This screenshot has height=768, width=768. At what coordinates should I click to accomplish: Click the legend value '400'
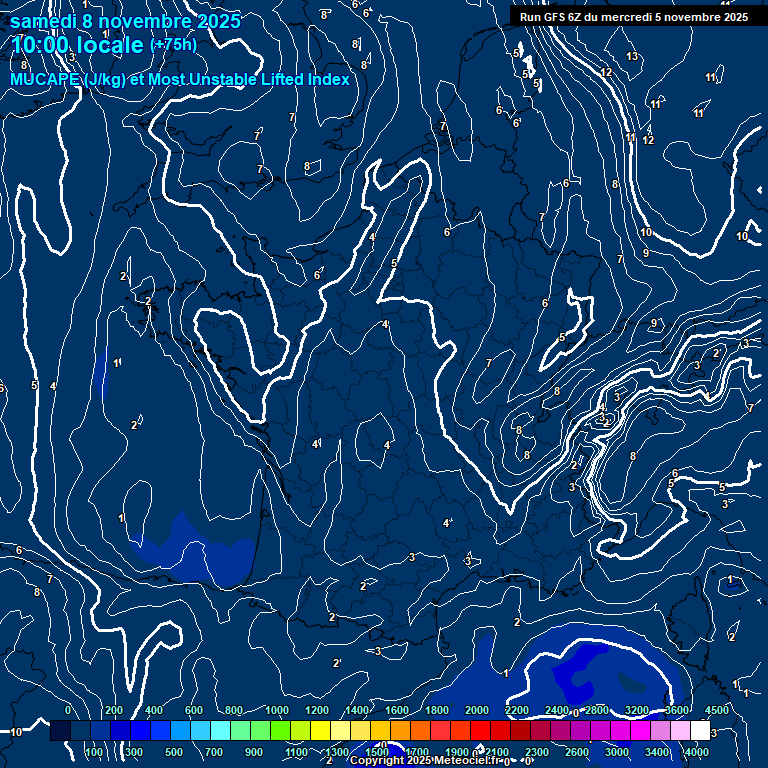(x=154, y=710)
